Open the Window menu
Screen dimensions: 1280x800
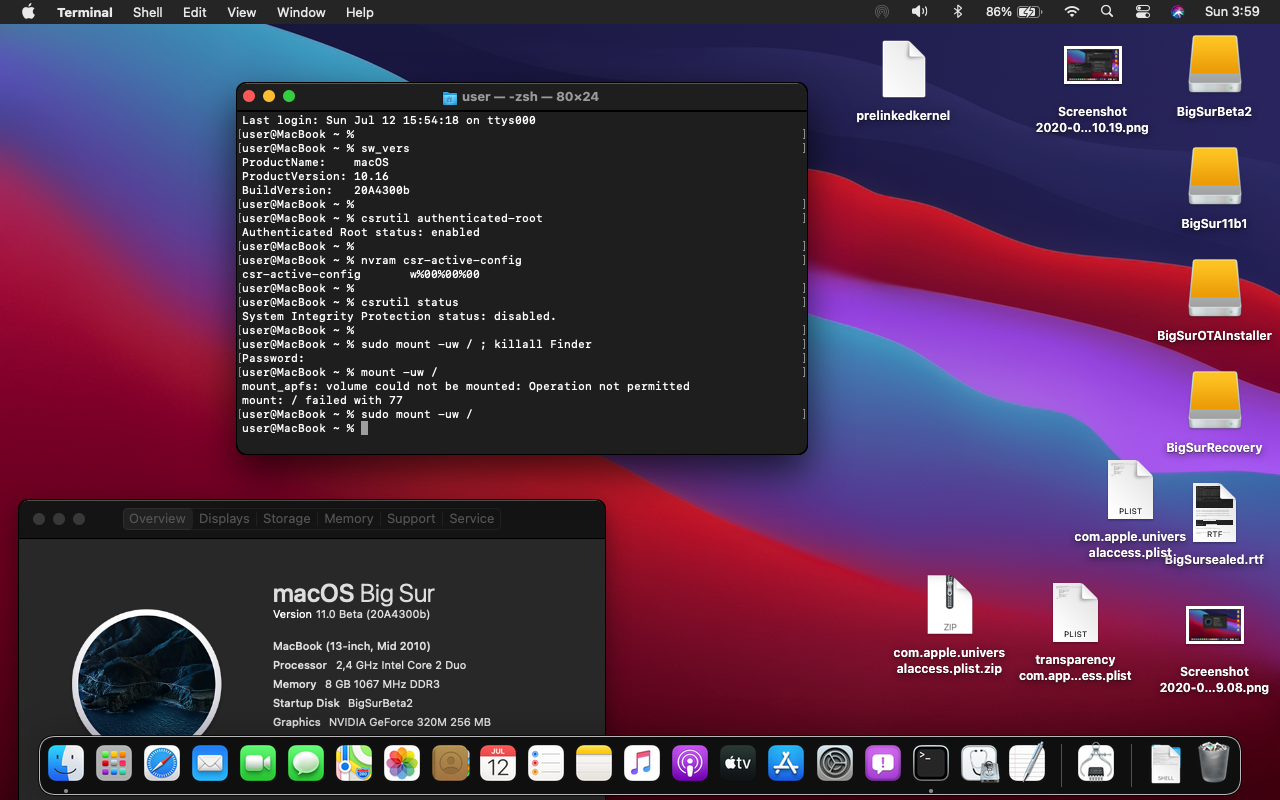click(x=301, y=12)
